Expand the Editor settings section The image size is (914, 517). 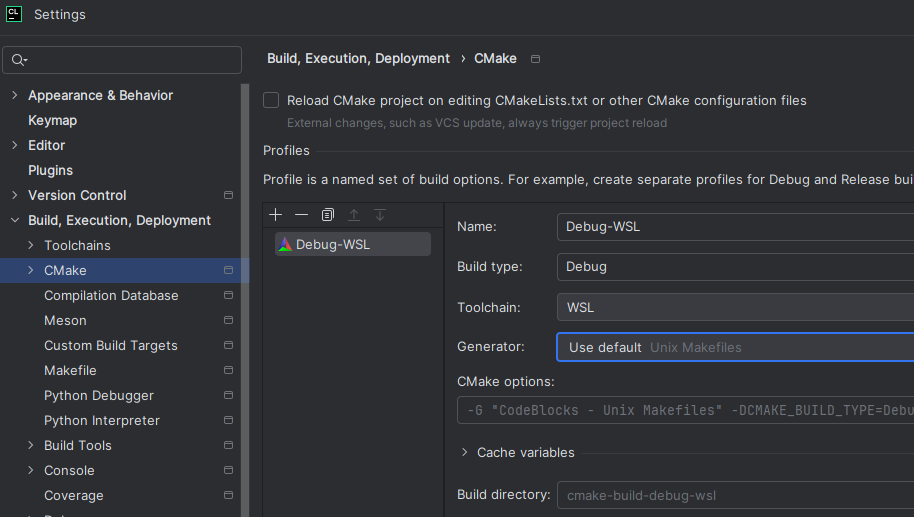(x=15, y=145)
